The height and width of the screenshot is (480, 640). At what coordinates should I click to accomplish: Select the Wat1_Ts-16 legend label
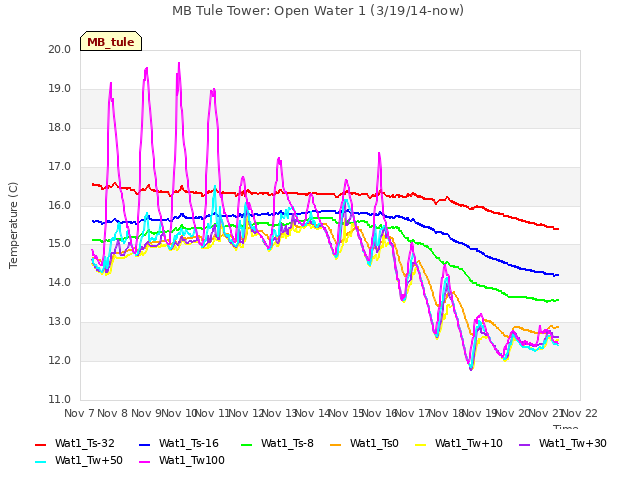[x=189, y=443]
